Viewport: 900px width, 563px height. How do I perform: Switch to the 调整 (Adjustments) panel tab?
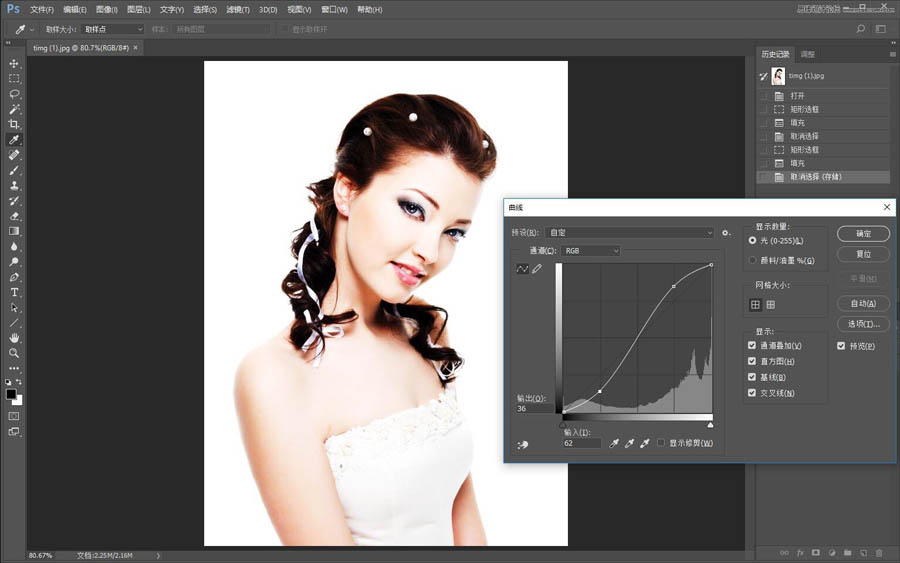[x=807, y=54]
